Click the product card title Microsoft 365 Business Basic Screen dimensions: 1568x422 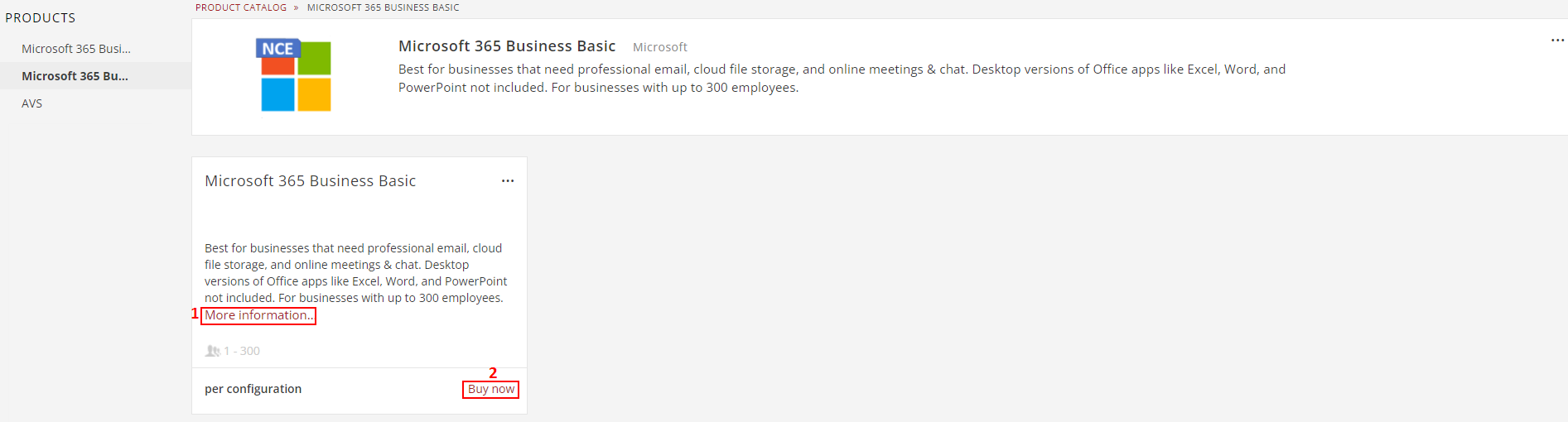(x=311, y=180)
